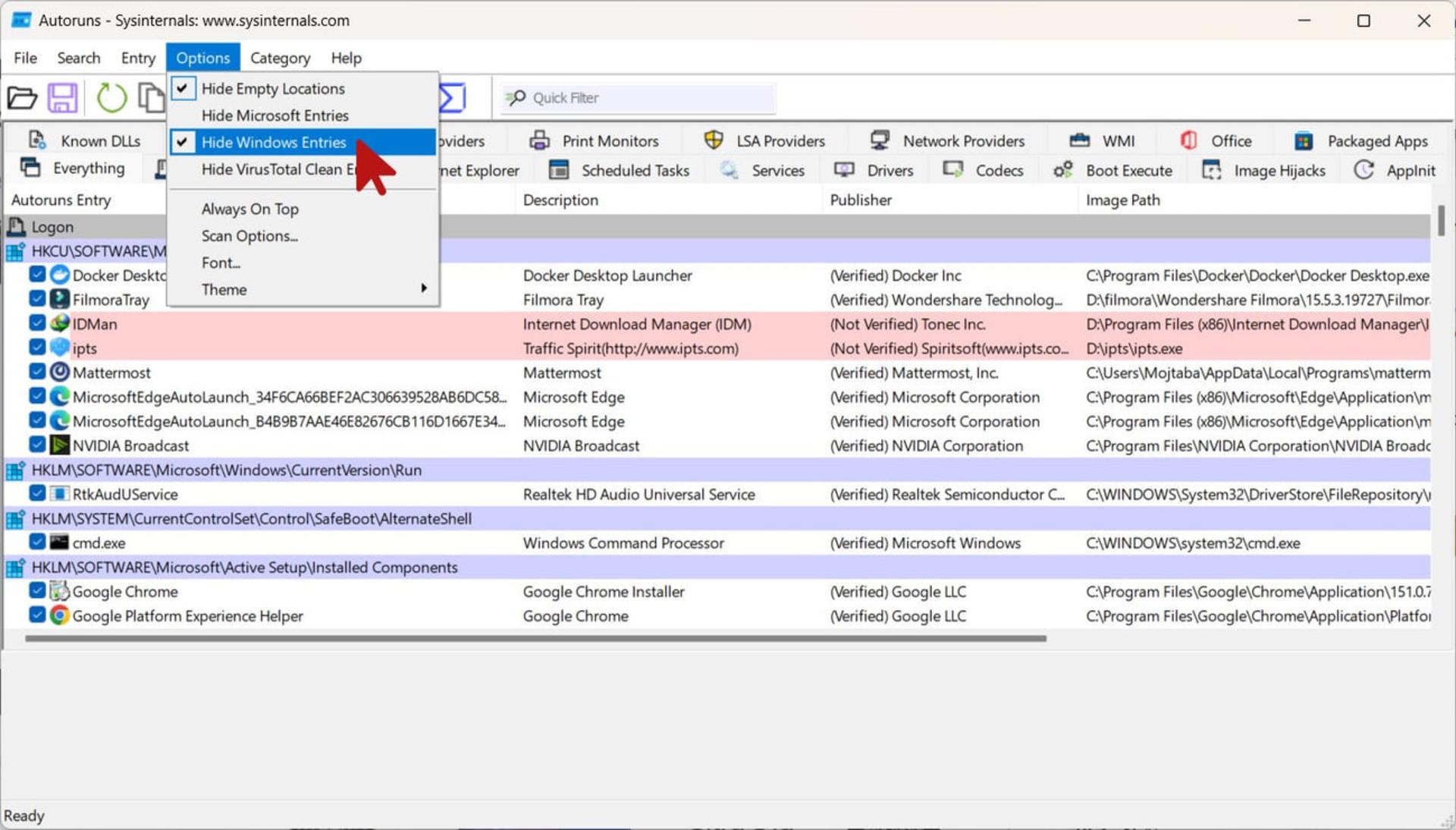This screenshot has height=830, width=1456.
Task: Click Hide VirusTotal Clean Entries option
Action: (303, 169)
